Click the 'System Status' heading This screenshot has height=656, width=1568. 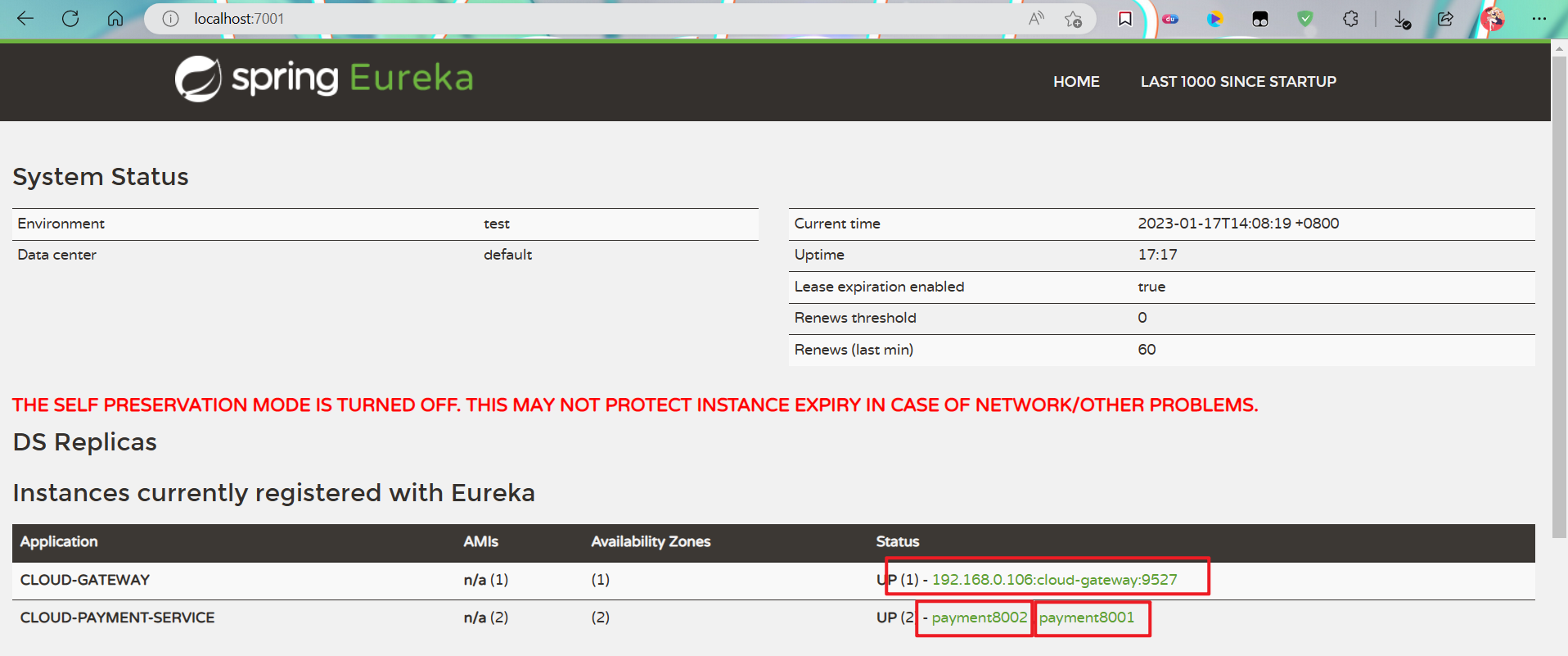coord(101,177)
